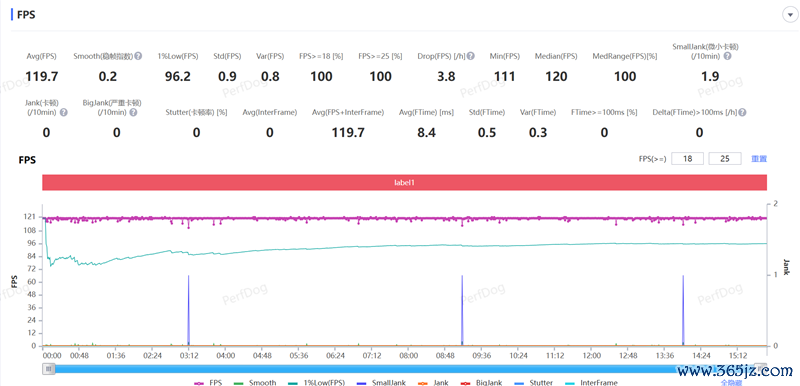Open help icon beside Jank(卡顿) (/10min)
The width and height of the screenshot is (800, 386).
(64, 112)
